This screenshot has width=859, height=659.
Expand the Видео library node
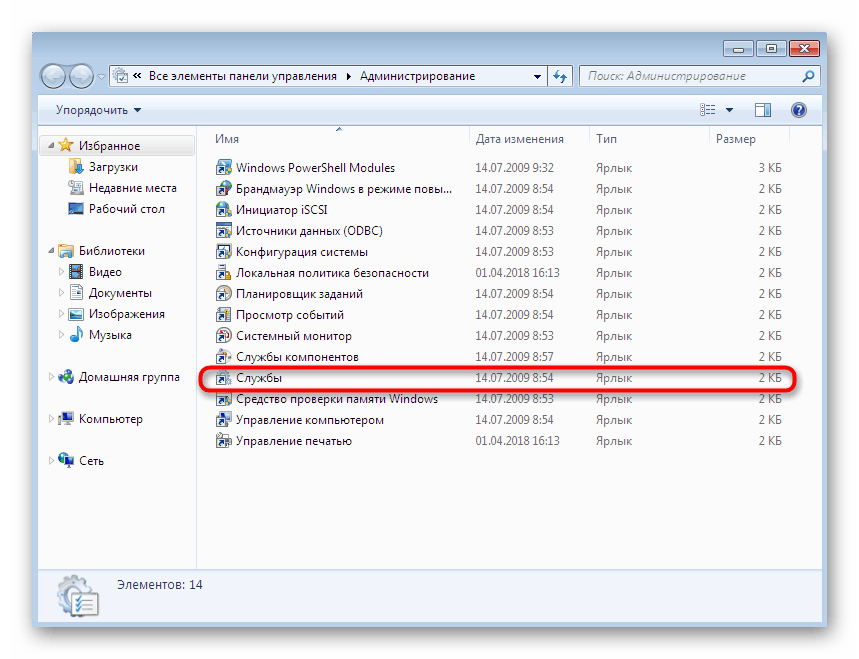click(x=61, y=271)
